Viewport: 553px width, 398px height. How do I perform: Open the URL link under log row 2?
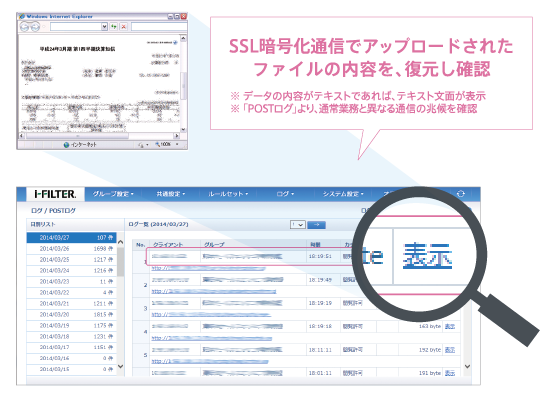(214, 292)
